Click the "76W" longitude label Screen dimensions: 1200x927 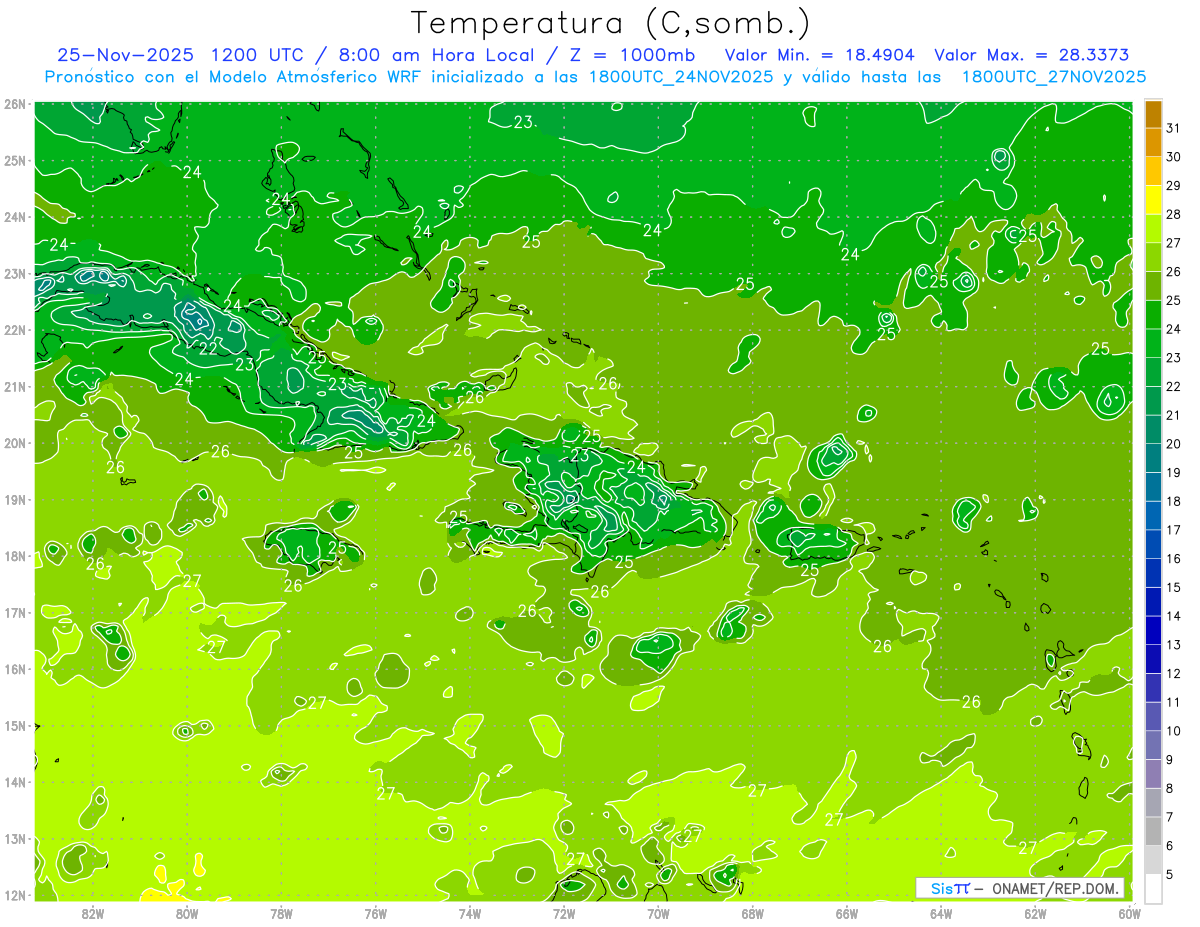pos(375,912)
